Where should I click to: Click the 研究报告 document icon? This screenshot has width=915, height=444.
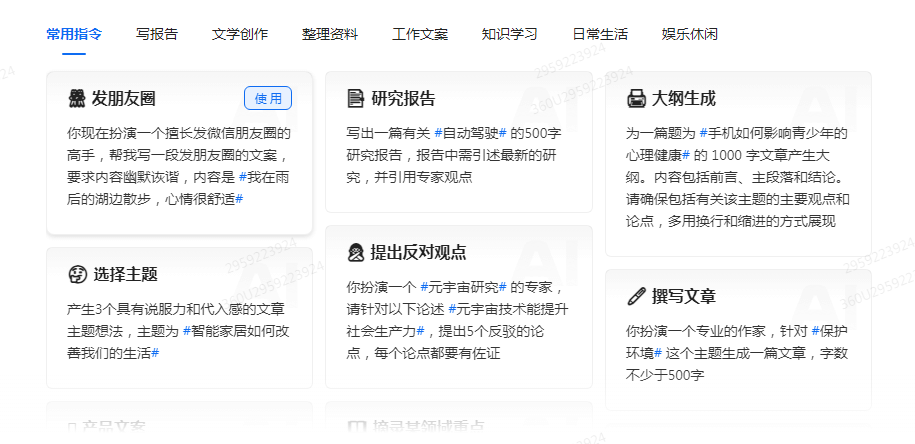[x=355, y=98]
